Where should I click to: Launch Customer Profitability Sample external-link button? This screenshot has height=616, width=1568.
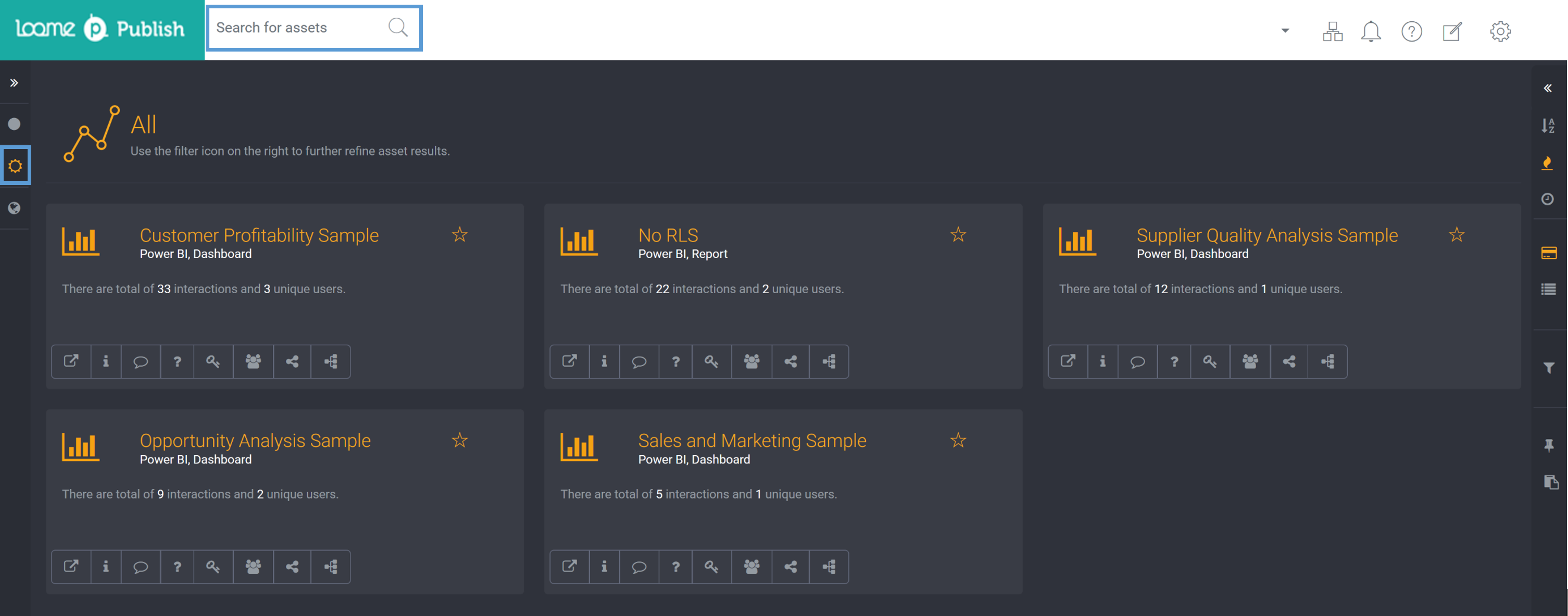click(x=71, y=361)
